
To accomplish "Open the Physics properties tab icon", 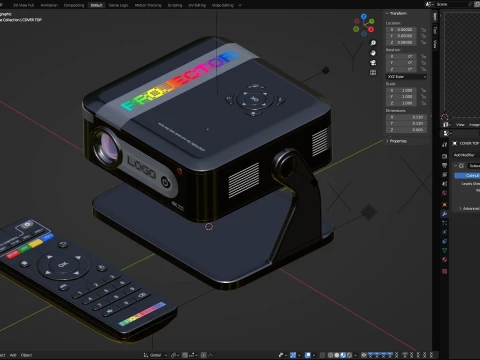I will coord(444,232).
